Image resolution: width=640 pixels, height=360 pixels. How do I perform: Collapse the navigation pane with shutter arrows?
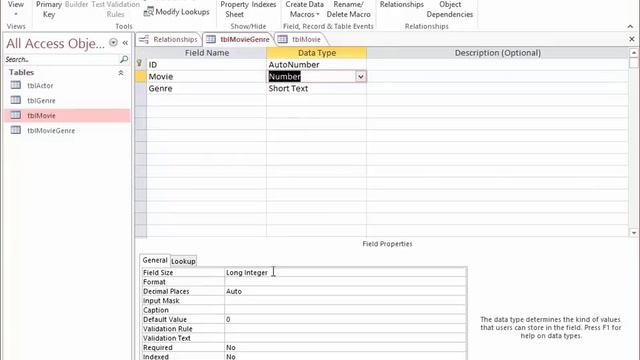(x=125, y=42)
